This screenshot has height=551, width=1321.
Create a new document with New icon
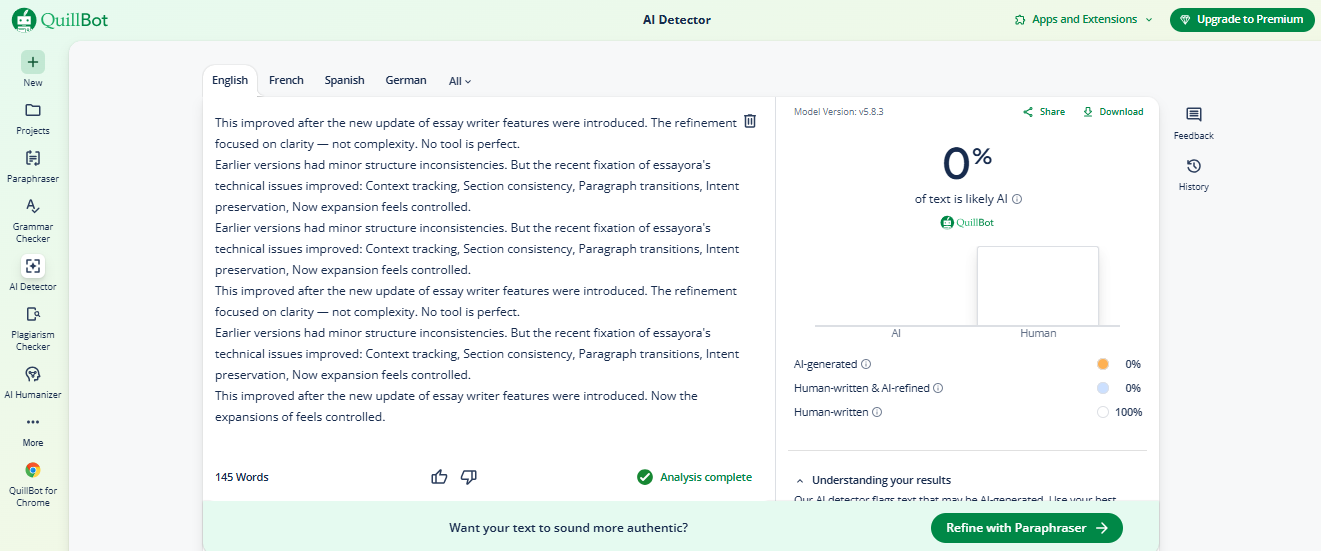[33, 62]
